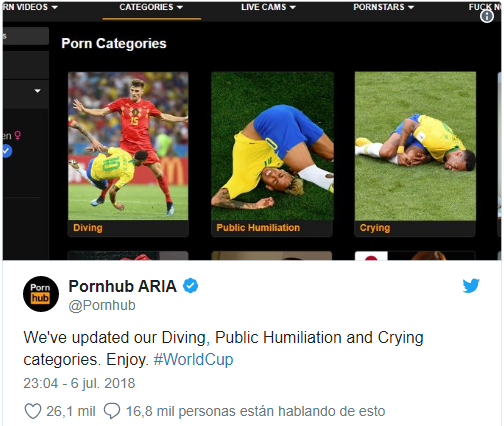The width and height of the screenshot is (504, 426).
Task: Open the Categories dropdown menu
Action: point(151,7)
